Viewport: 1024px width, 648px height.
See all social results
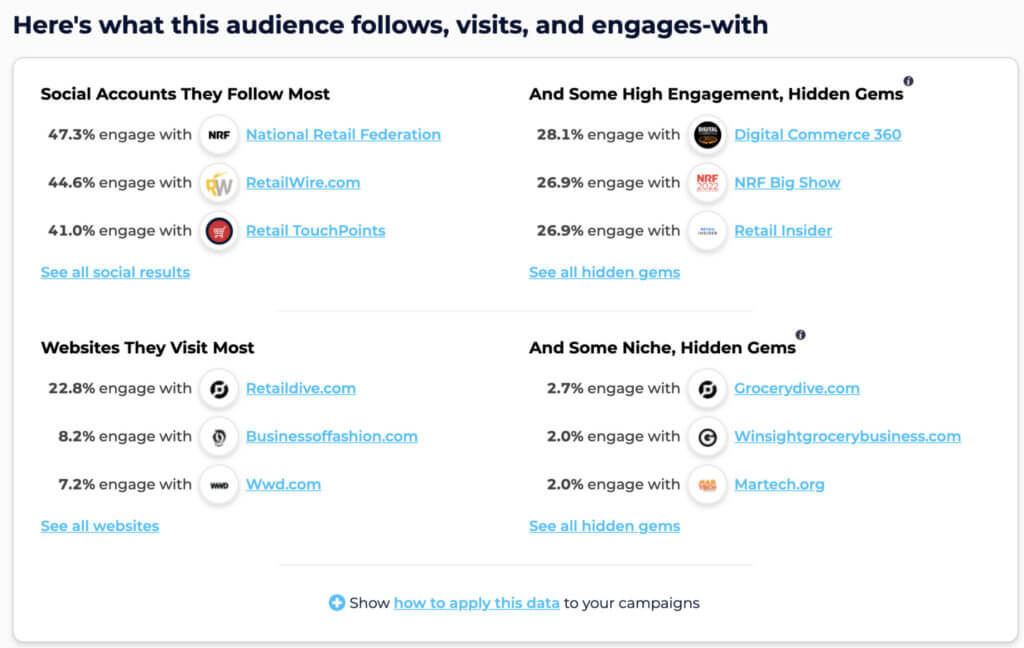coord(115,272)
